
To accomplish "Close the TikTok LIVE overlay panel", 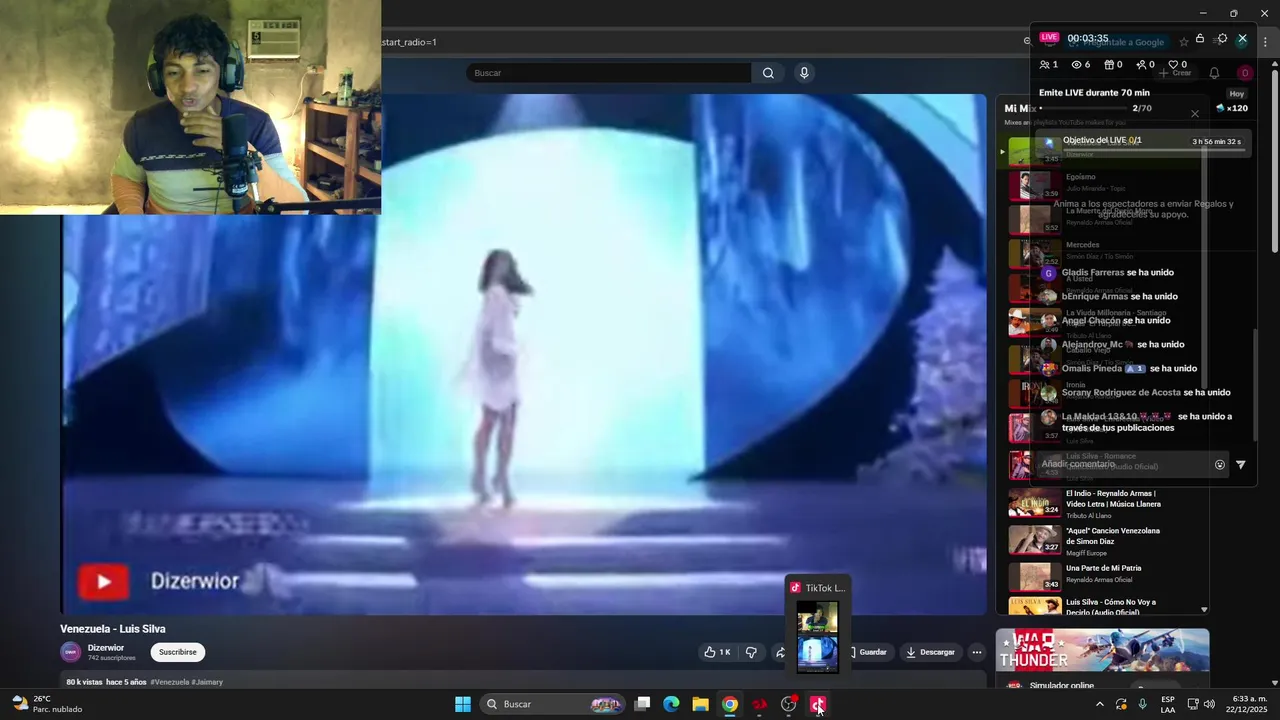I will click(1242, 38).
